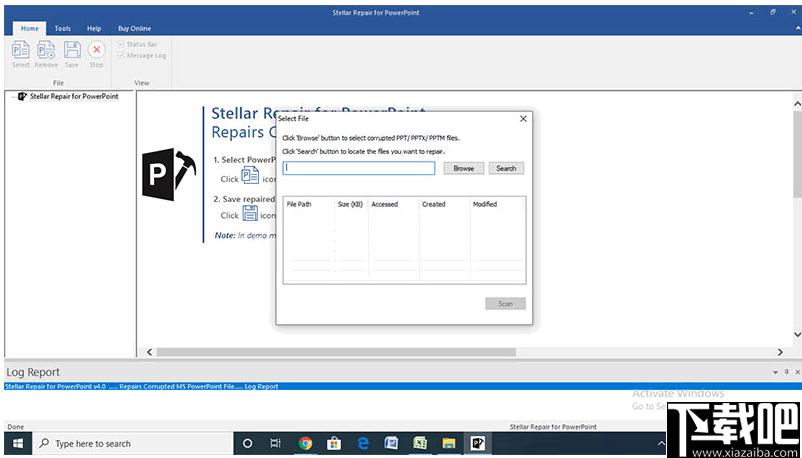Click the horizontal scroll left arrow
Viewport: 802px width, 458px height.
(x=149, y=353)
